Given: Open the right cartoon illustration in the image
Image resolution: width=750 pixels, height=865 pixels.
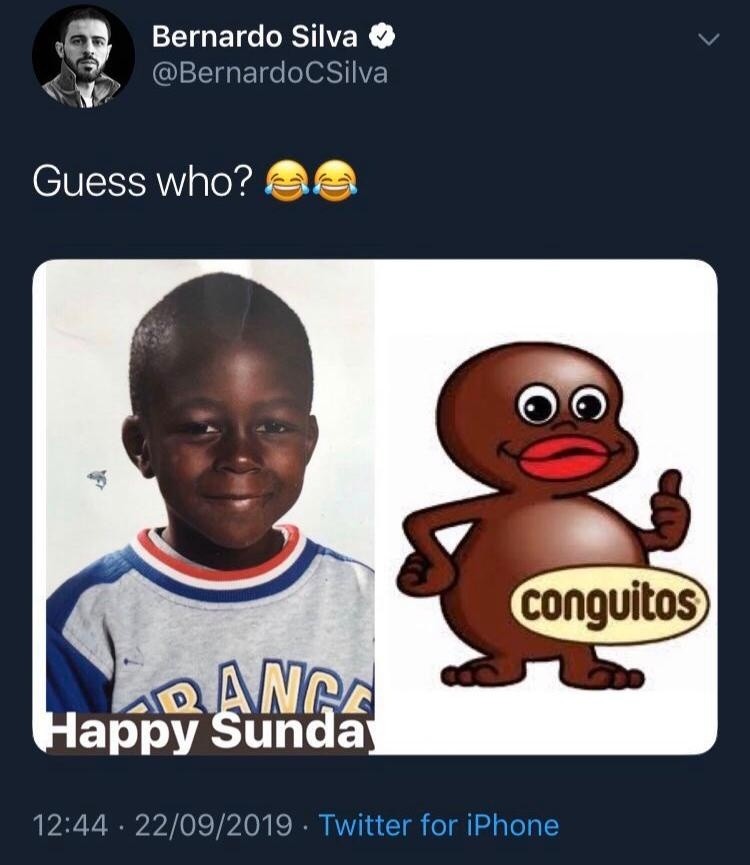Looking at the screenshot, I should [x=546, y=506].
